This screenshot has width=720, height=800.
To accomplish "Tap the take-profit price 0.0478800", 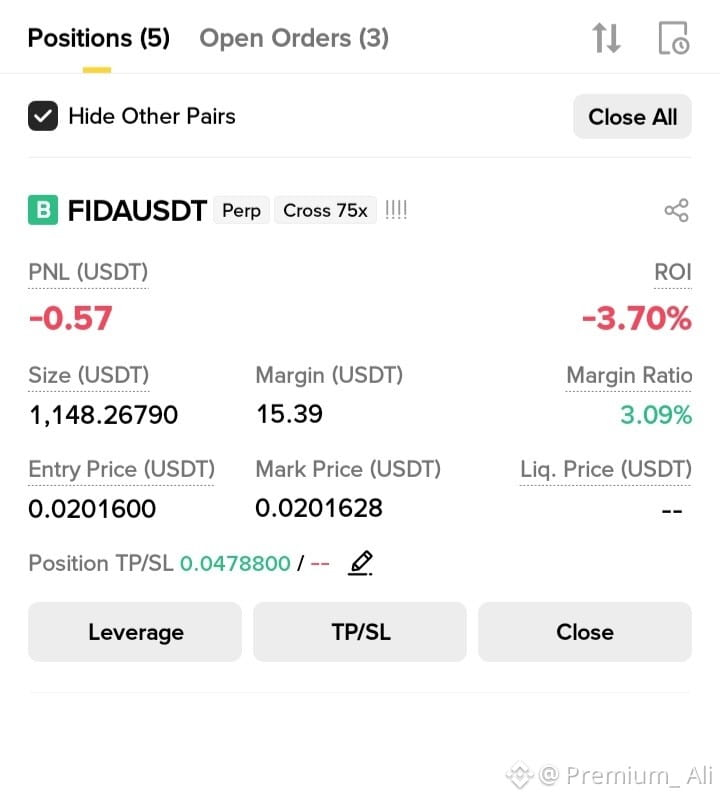I will (x=235, y=564).
